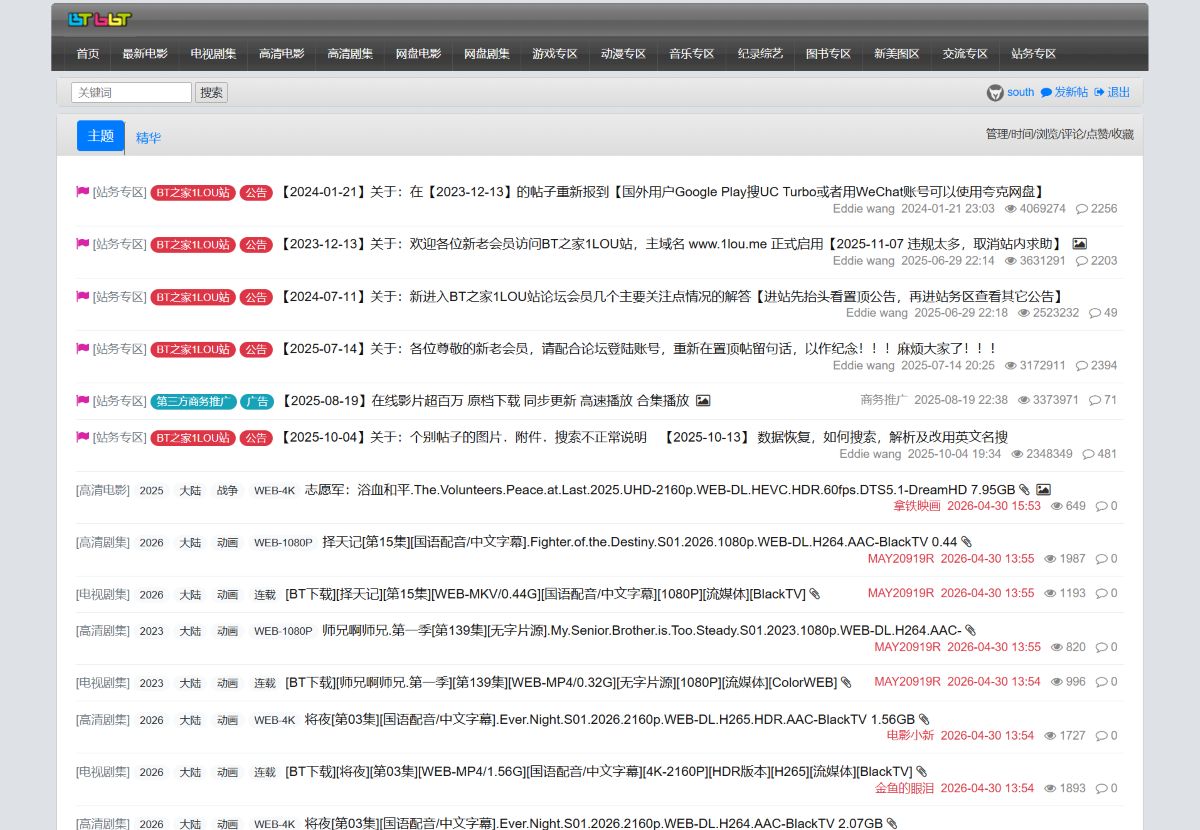Click the pink flag on the 2024-01-21 announcement
1200x830 pixels.
coord(83,192)
